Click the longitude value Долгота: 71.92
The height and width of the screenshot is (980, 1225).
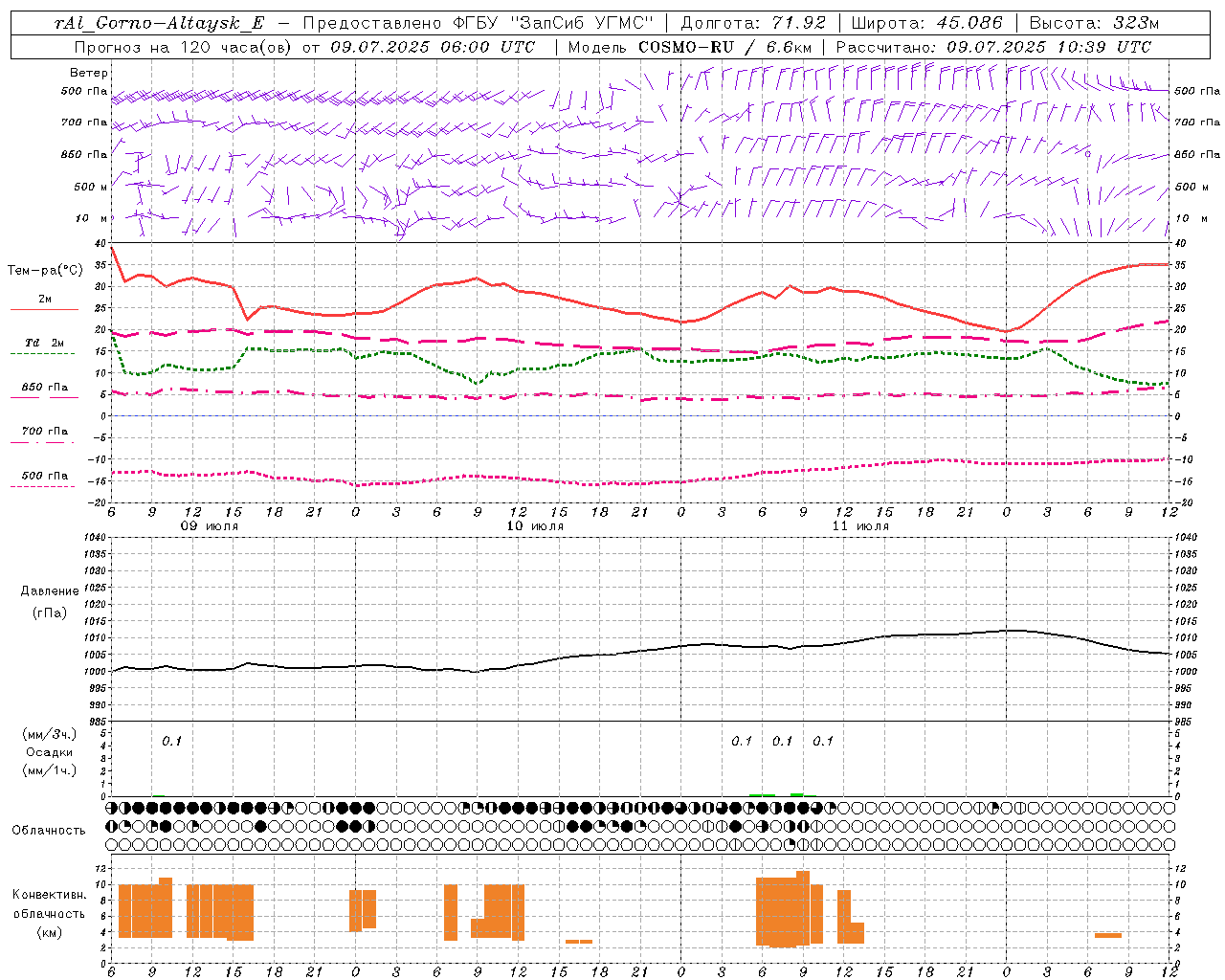(753, 23)
